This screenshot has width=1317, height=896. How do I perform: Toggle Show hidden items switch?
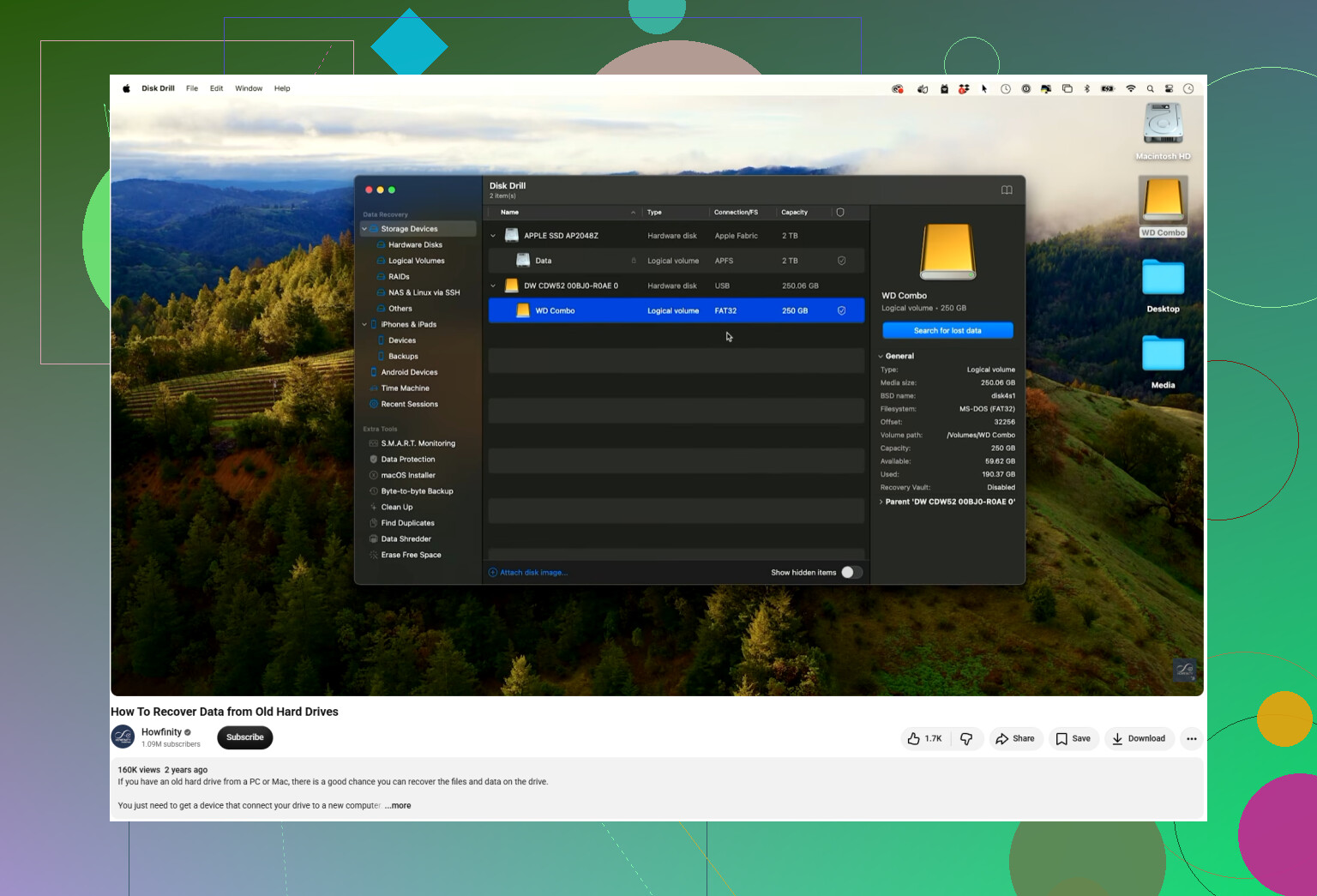tap(851, 573)
